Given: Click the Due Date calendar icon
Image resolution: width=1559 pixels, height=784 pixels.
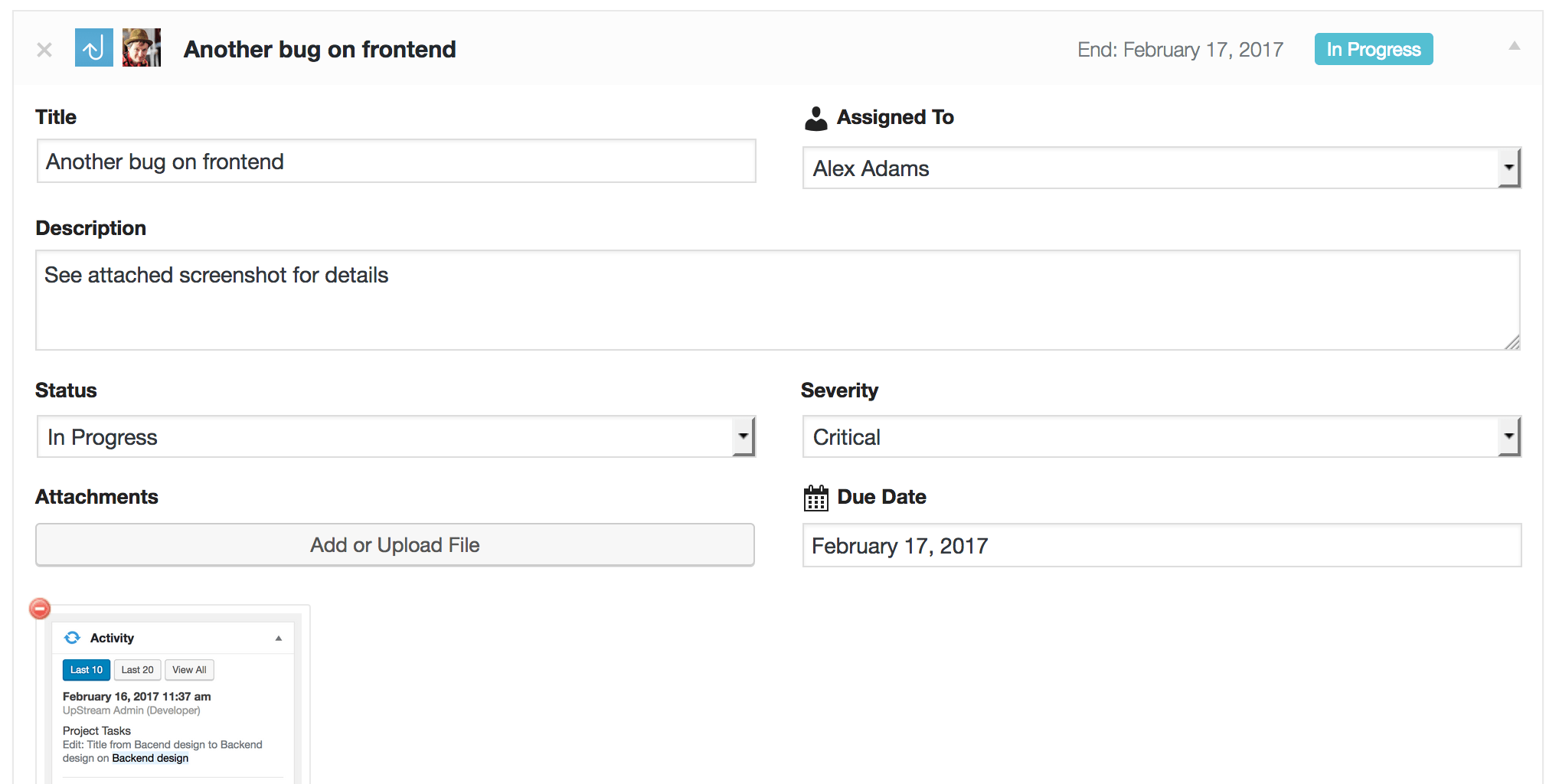Looking at the screenshot, I should coord(816,498).
